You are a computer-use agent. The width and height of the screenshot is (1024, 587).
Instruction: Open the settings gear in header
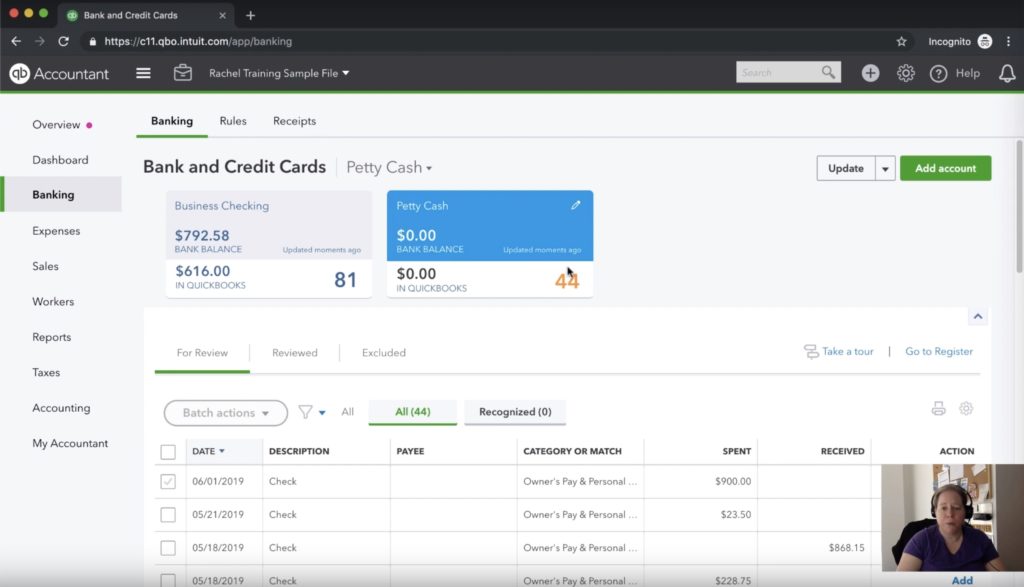[905, 73]
